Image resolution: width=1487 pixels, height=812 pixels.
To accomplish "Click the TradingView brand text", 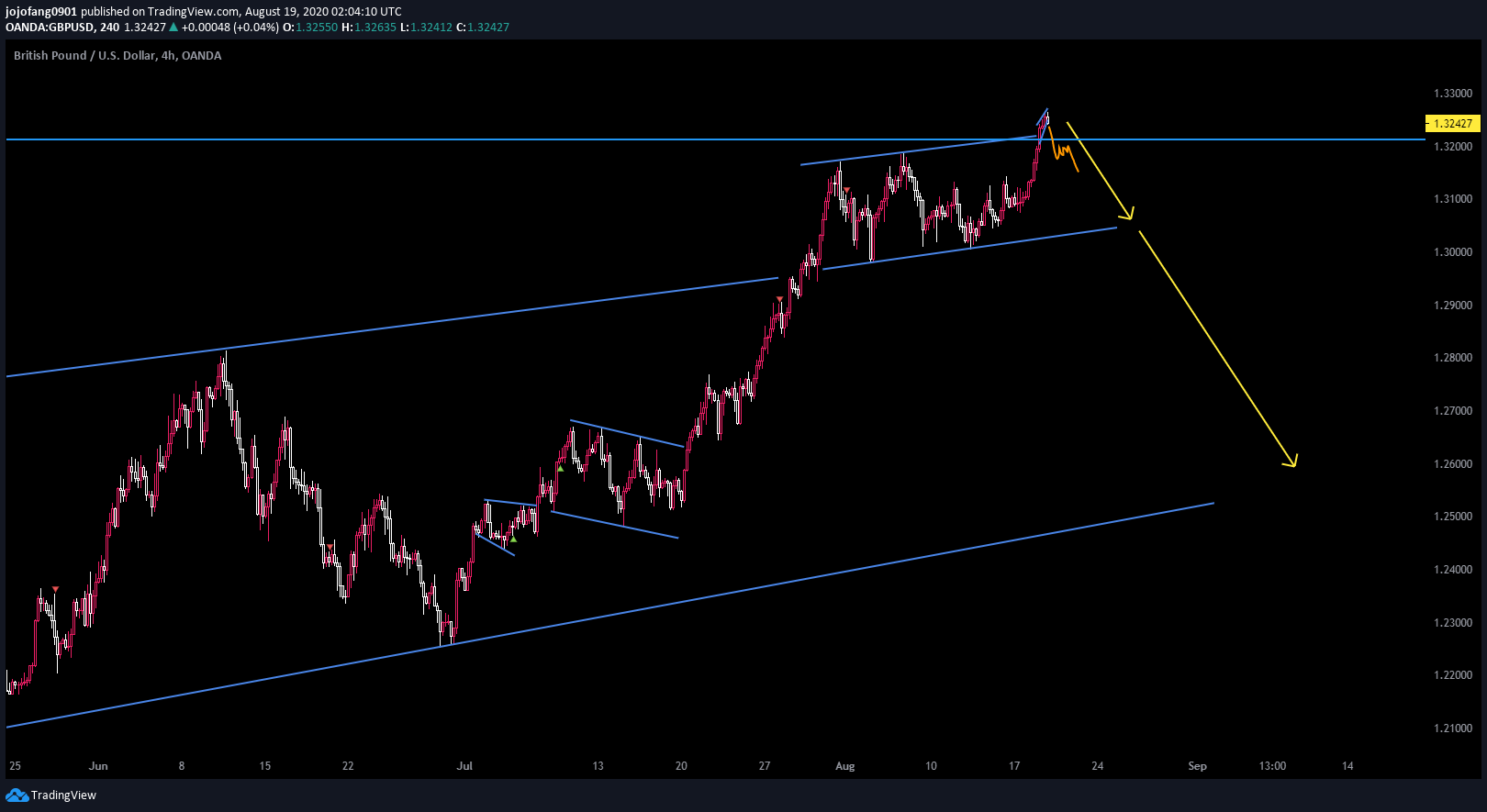I will [63, 795].
